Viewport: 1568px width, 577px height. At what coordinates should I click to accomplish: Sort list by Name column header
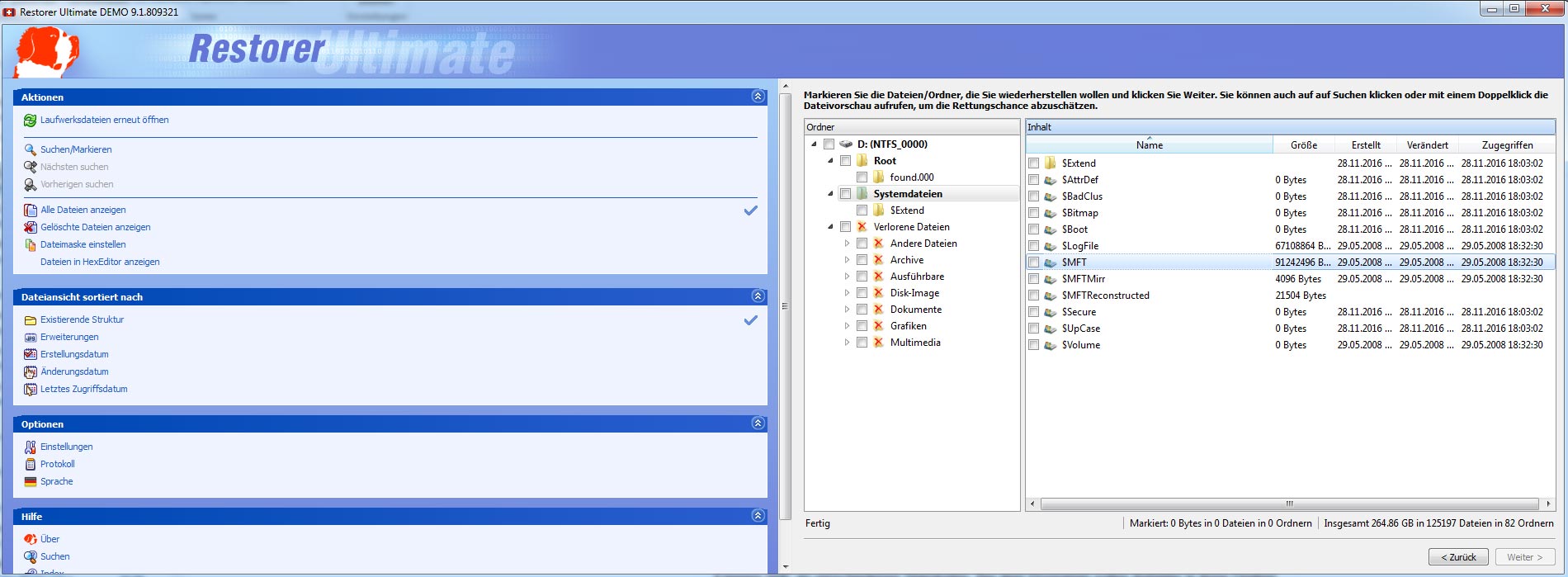pyautogui.click(x=1150, y=145)
